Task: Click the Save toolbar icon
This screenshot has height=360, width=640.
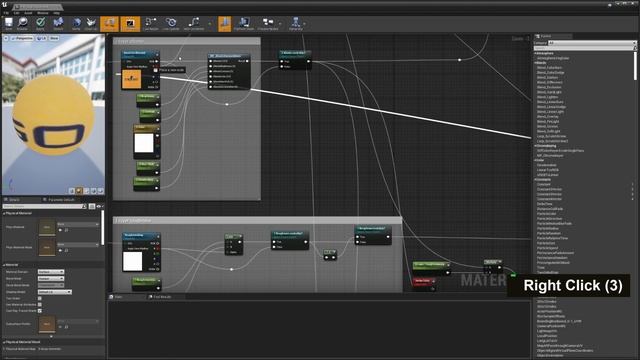Action: pyautogui.click(x=9, y=23)
